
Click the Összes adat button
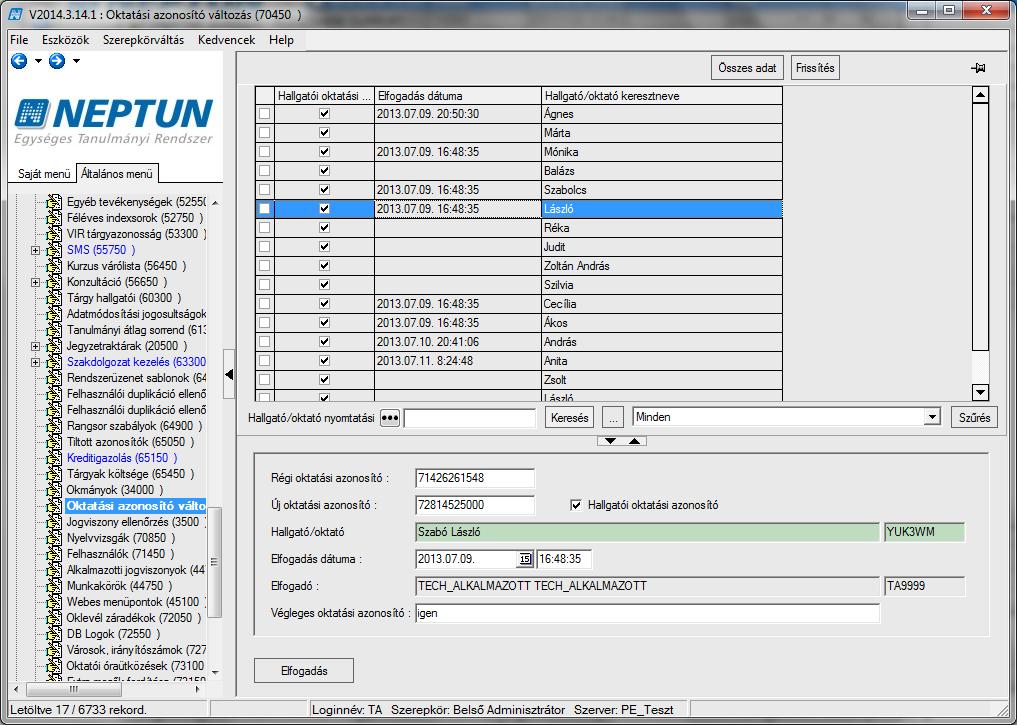tap(747, 67)
